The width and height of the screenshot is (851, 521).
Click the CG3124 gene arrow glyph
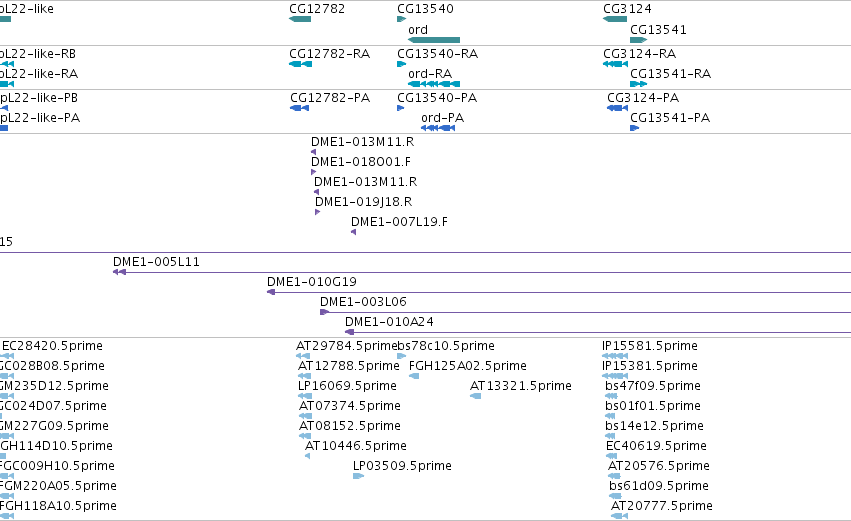pyautogui.click(x=615, y=19)
